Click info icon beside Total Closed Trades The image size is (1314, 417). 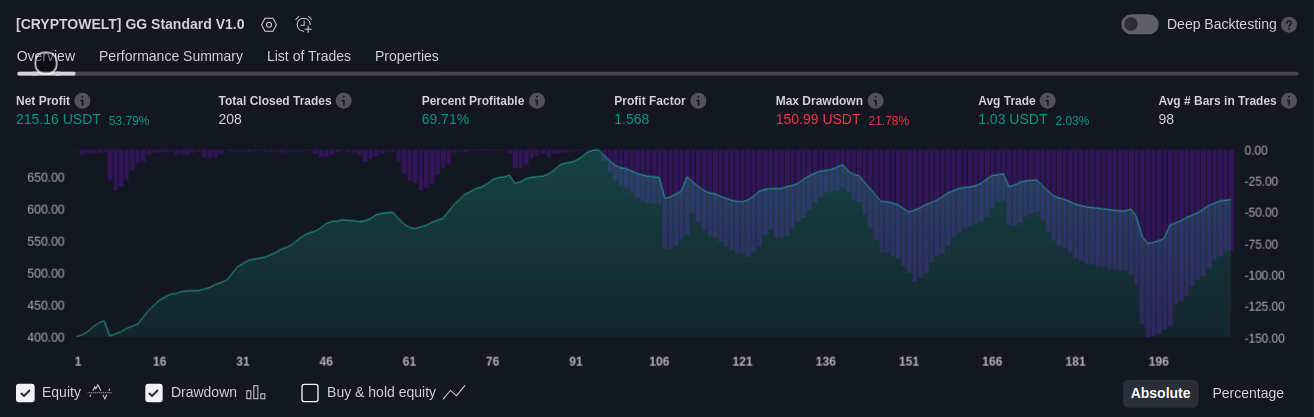coord(344,101)
